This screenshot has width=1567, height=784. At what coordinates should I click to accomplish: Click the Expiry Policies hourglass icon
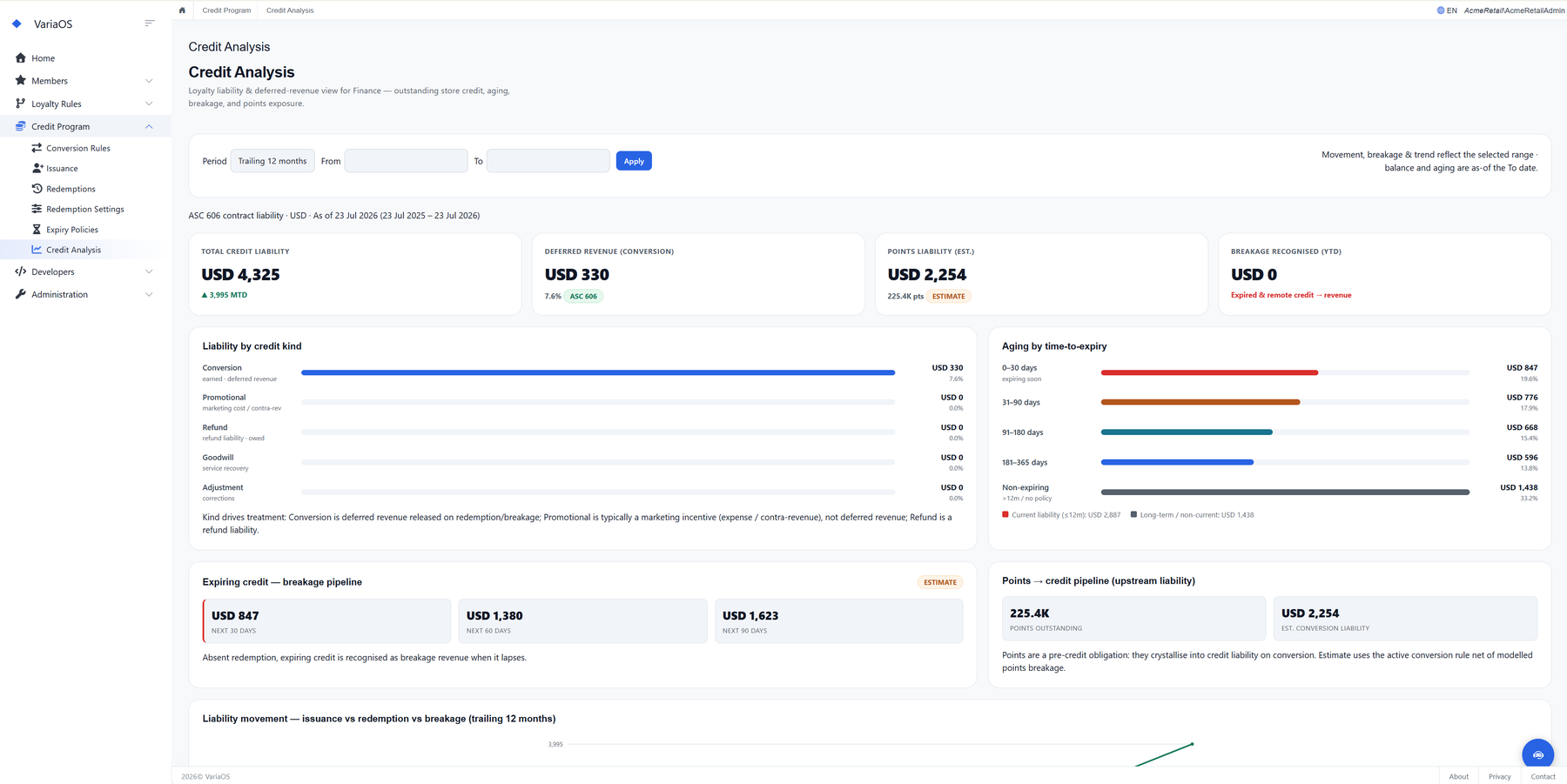pos(37,229)
